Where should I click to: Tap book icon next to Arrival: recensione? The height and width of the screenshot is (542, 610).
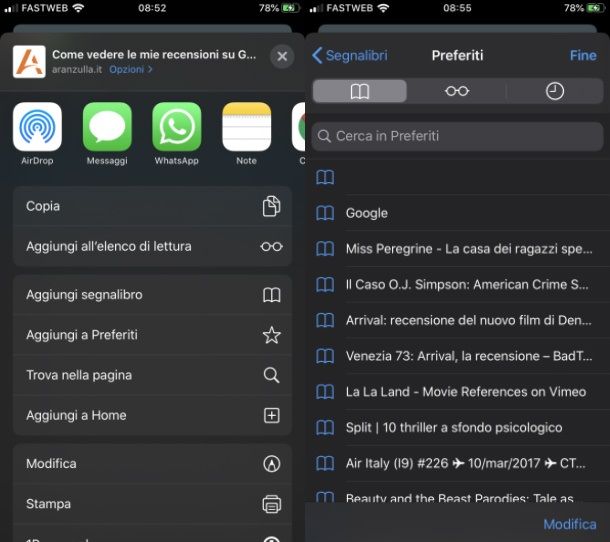[x=325, y=320]
